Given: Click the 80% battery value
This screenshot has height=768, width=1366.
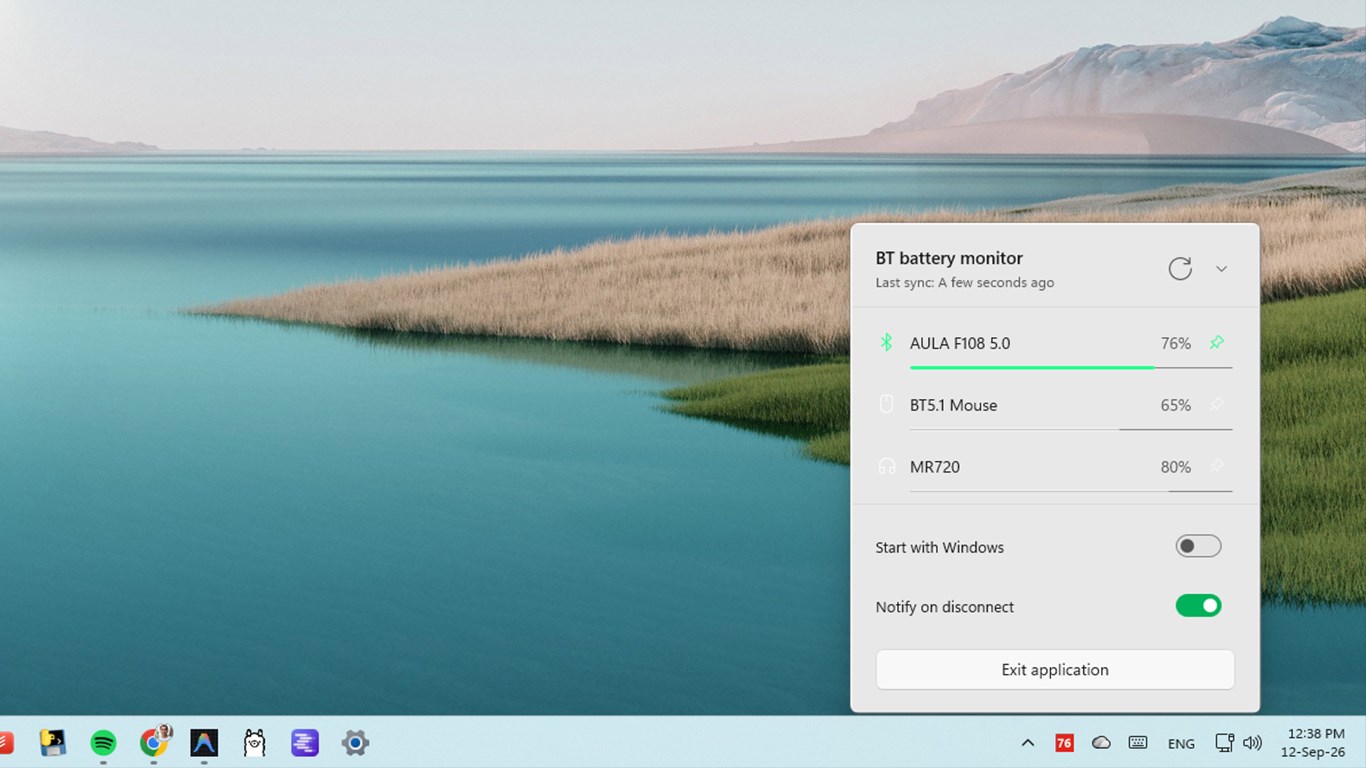Looking at the screenshot, I should (x=1175, y=467).
